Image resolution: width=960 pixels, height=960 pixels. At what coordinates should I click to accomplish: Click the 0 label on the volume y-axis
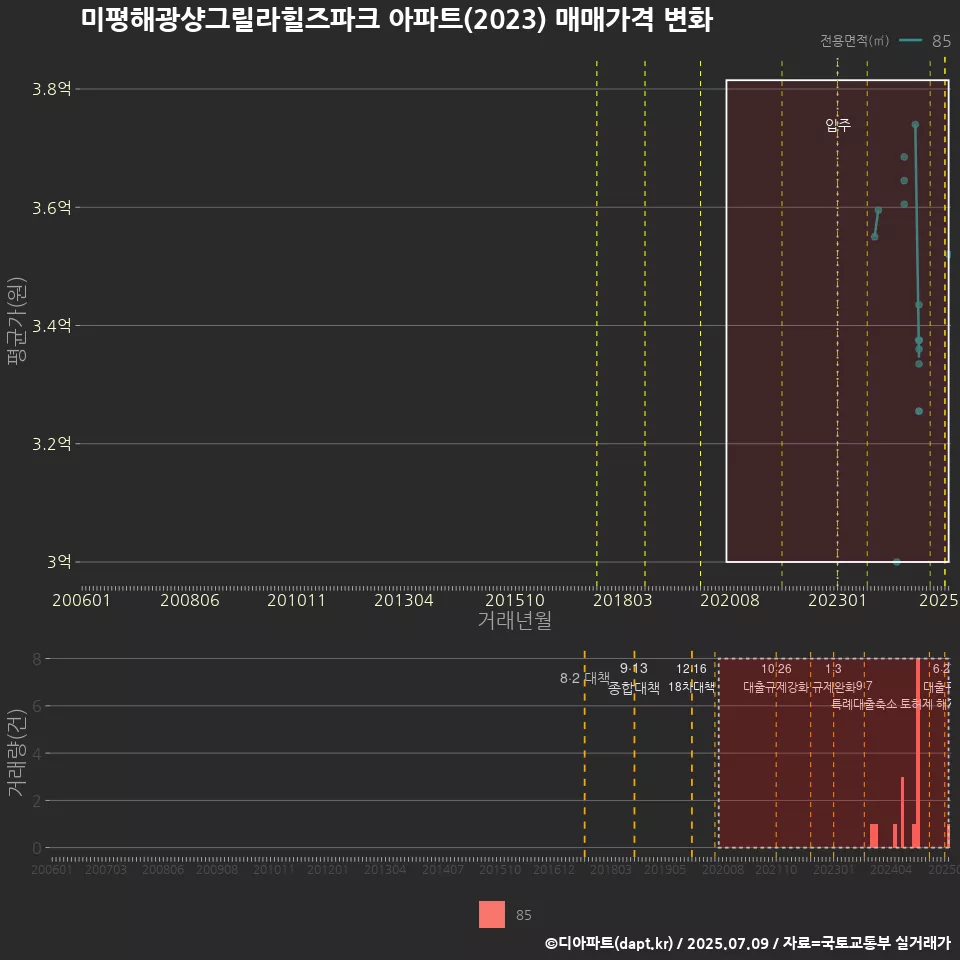click(37, 848)
